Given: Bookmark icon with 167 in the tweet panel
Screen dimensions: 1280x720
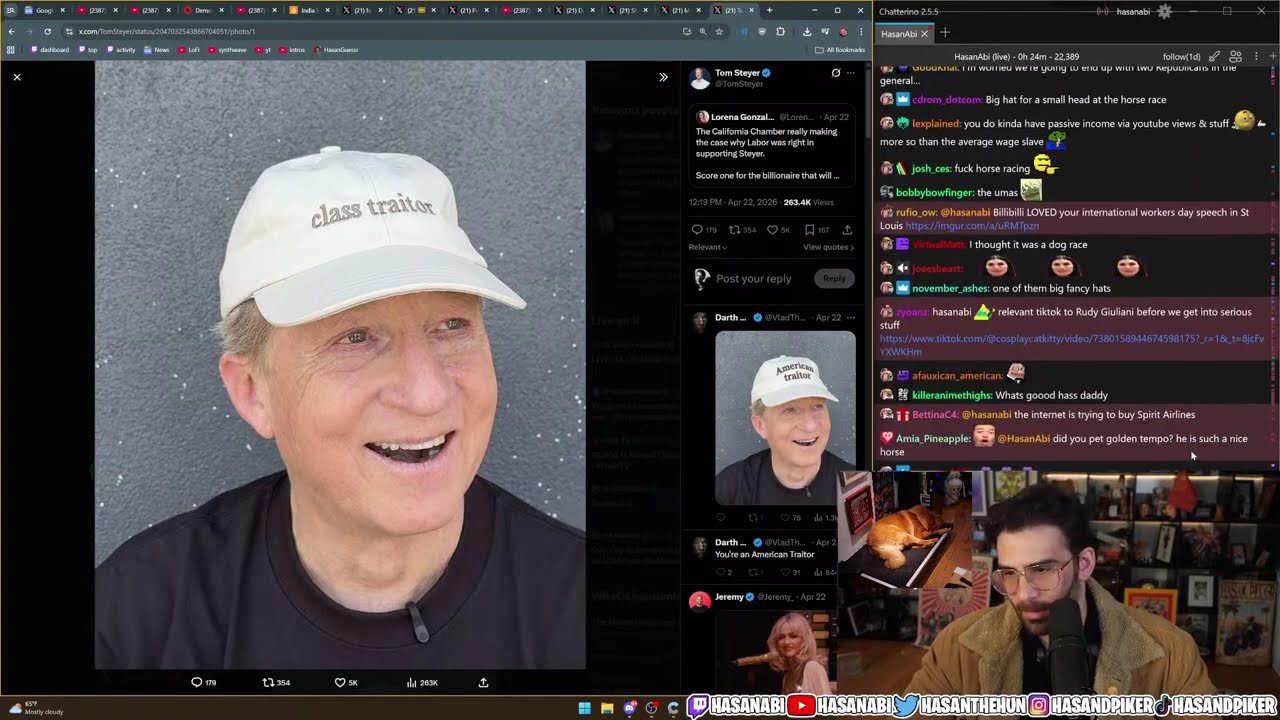Looking at the screenshot, I should (809, 230).
